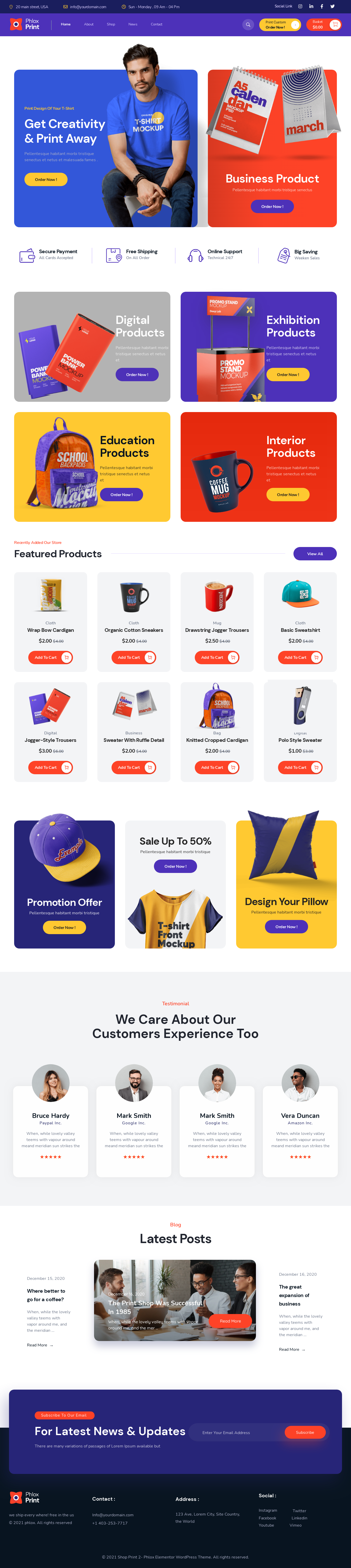
Task: Click Order Now on Business Product banner
Action: tap(272, 206)
